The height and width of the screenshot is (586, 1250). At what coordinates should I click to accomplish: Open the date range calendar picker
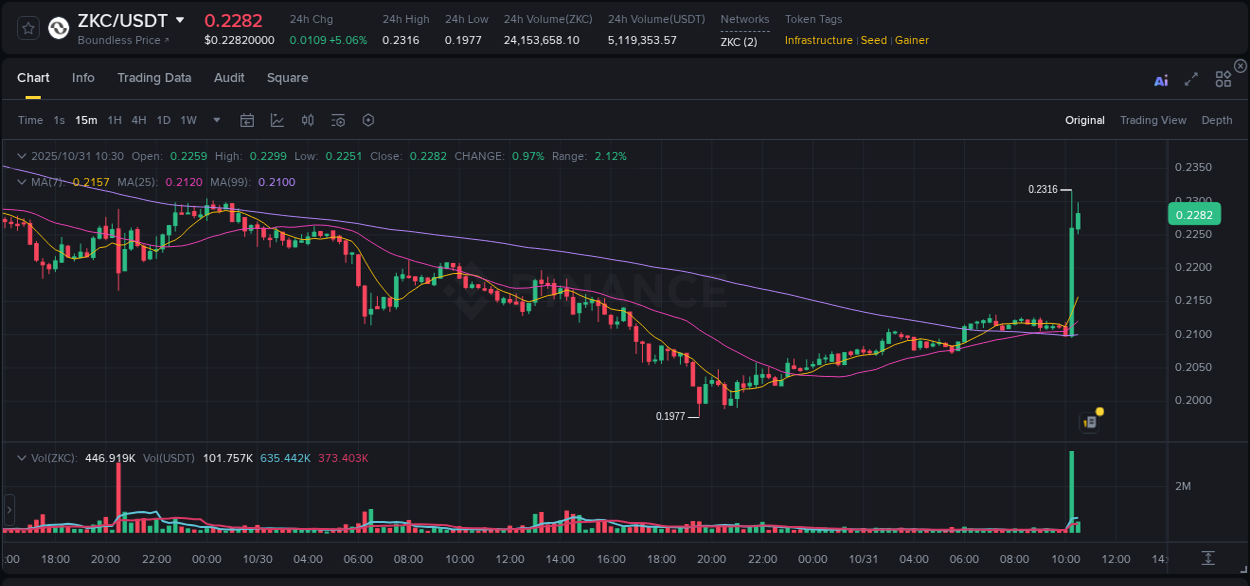tap(247, 120)
